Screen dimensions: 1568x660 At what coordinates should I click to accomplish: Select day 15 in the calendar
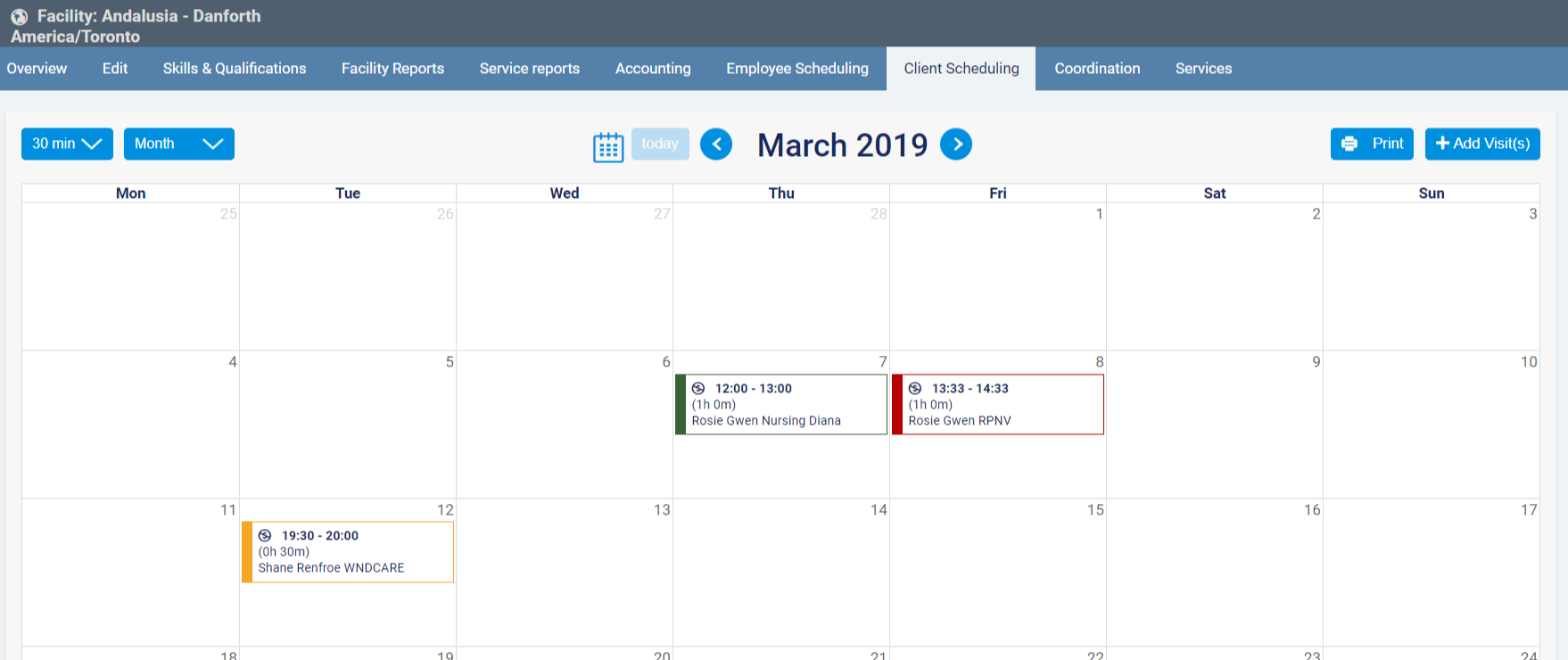tap(1095, 510)
